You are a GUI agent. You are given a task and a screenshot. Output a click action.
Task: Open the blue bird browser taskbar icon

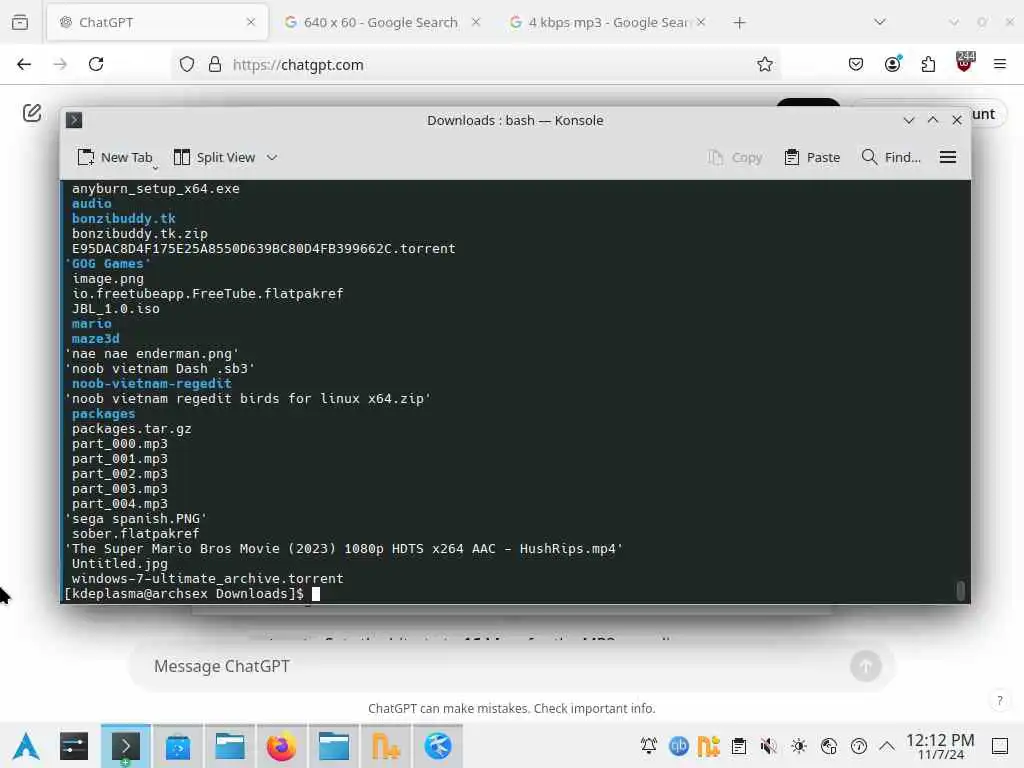tap(438, 746)
